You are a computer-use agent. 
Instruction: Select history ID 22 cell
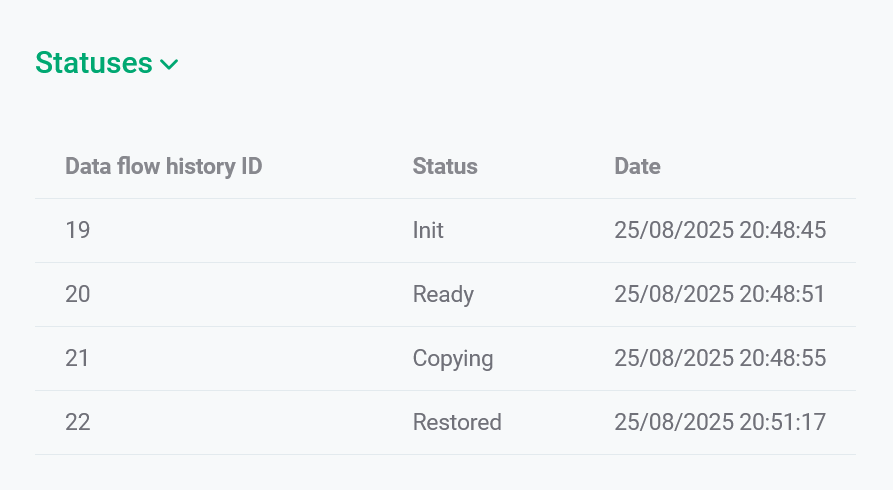click(78, 422)
